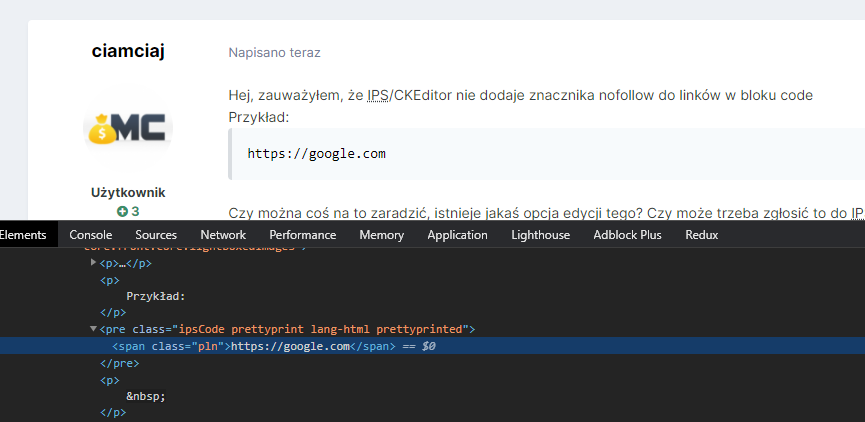
Task: Open the Console tab
Action: (x=90, y=235)
